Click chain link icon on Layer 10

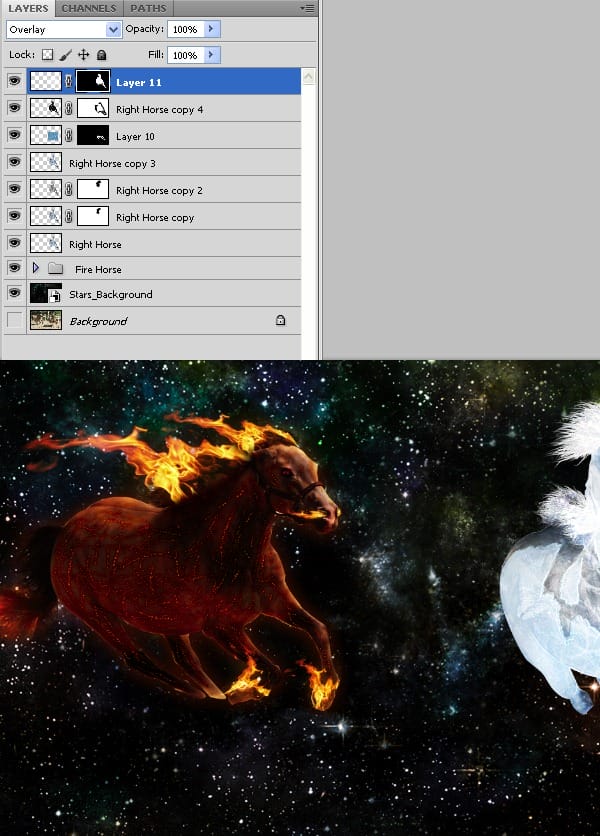click(69, 136)
